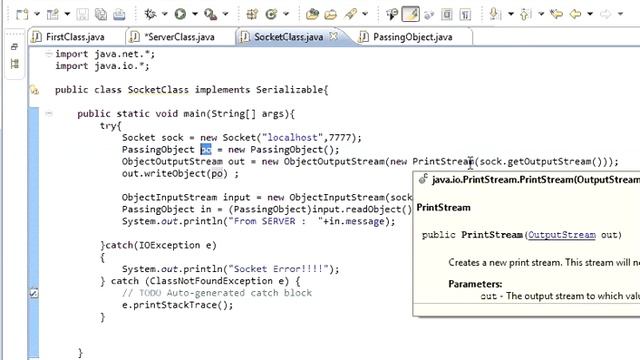The height and width of the screenshot is (360, 640).
Task: Toggle Block Selection Mode icon
Action: (447, 14)
